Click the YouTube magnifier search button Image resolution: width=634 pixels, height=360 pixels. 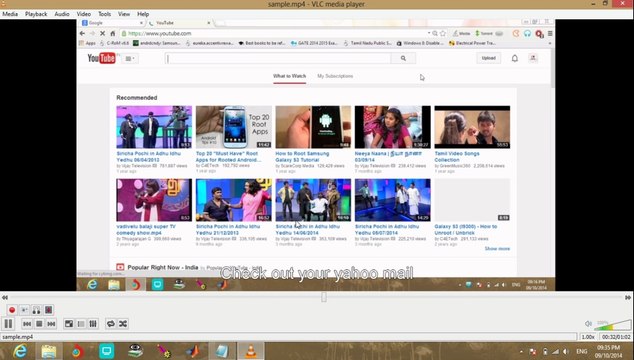[403, 58]
